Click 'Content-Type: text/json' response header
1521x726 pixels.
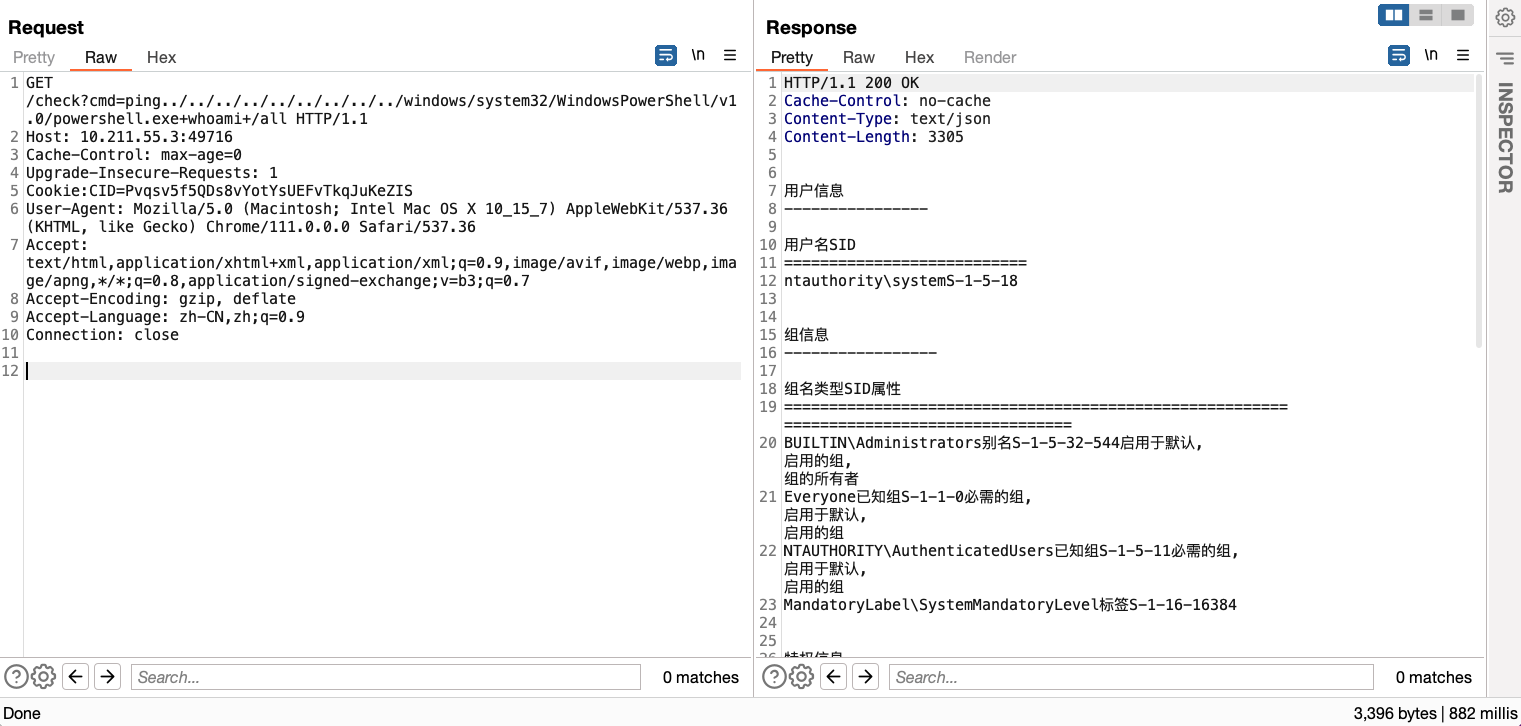(887, 119)
